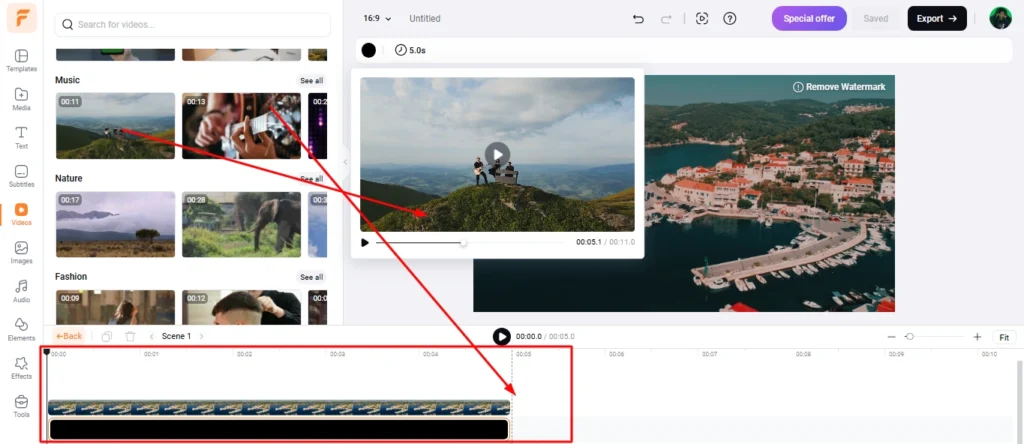Click the Untitled project name

pyautogui.click(x=424, y=18)
